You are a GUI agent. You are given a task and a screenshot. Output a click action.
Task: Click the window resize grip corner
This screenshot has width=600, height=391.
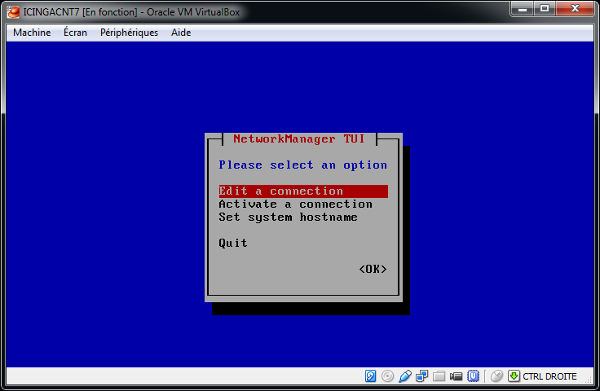(588, 379)
